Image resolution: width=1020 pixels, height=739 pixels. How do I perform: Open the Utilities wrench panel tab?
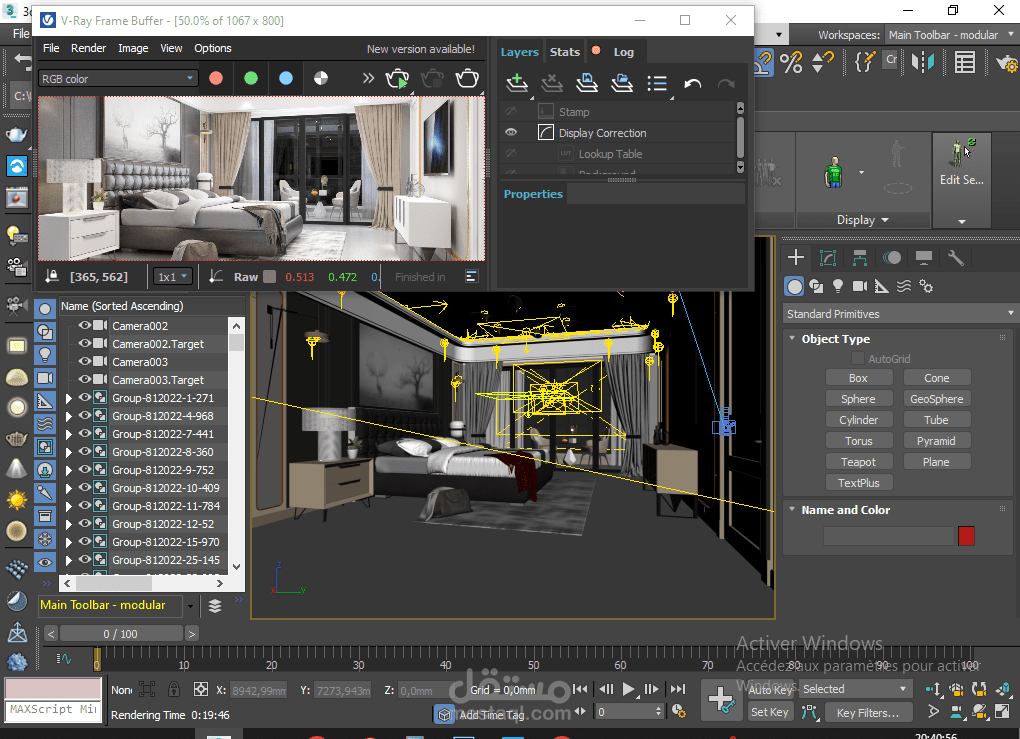[x=955, y=258]
